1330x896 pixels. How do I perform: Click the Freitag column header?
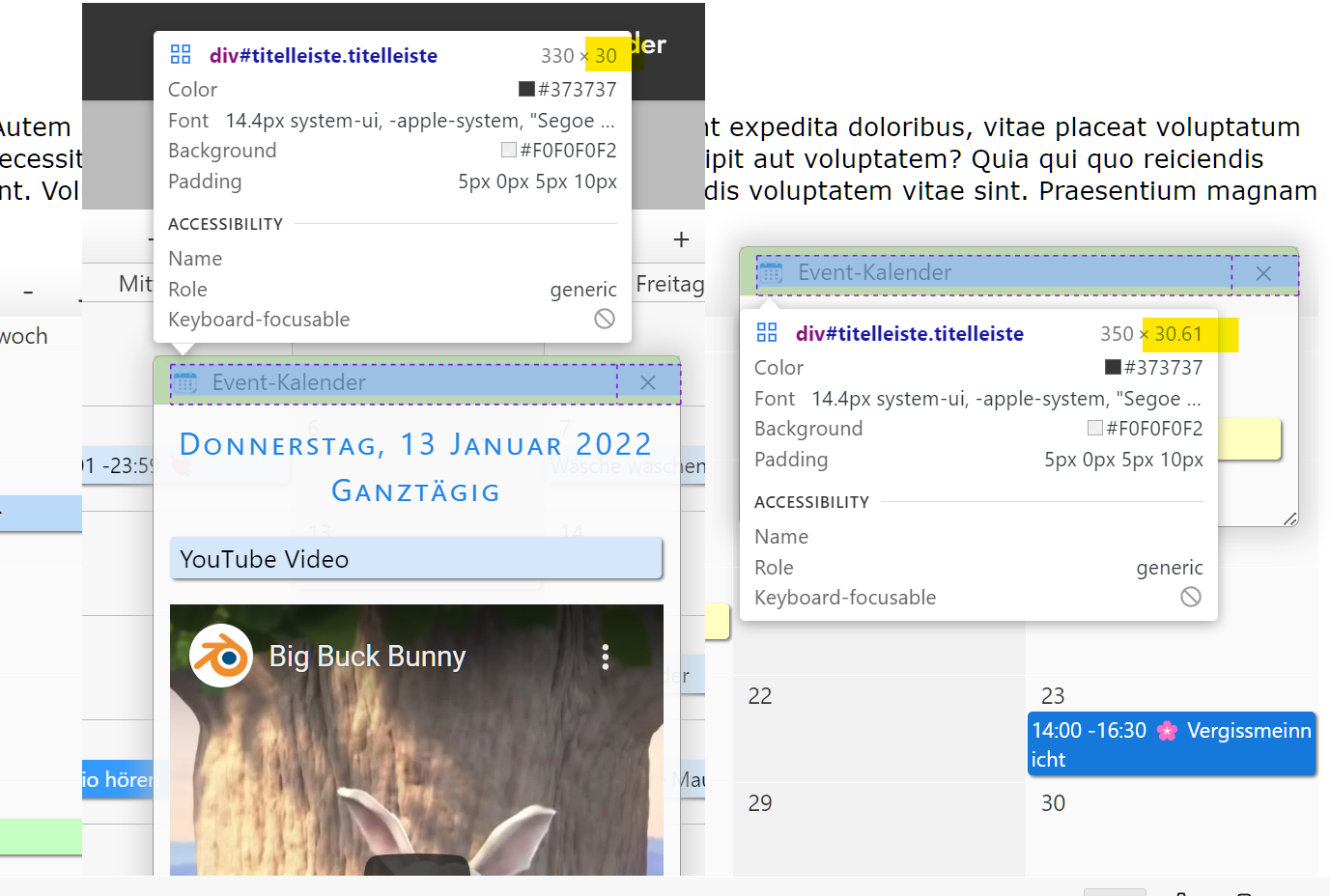(x=669, y=284)
